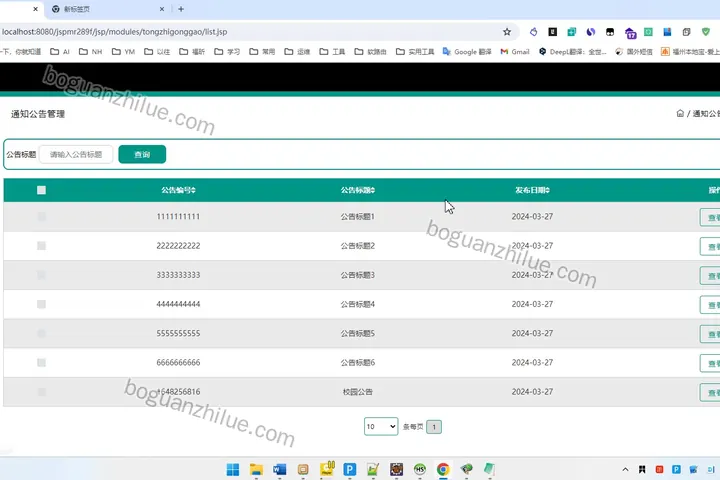Check the 校园公告 row checkbox
The image size is (720, 480).
tap(41, 392)
